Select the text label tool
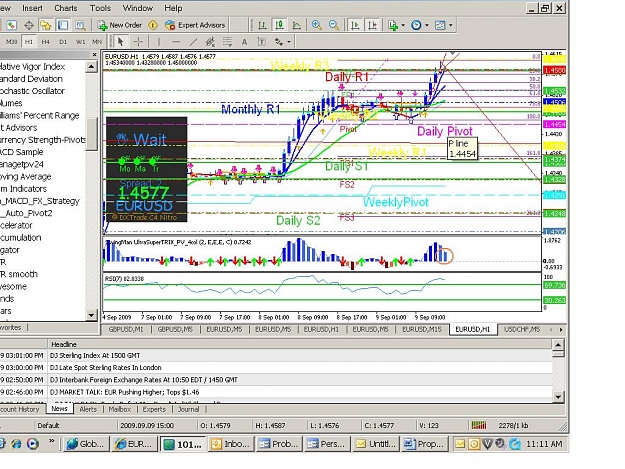 tap(261, 41)
